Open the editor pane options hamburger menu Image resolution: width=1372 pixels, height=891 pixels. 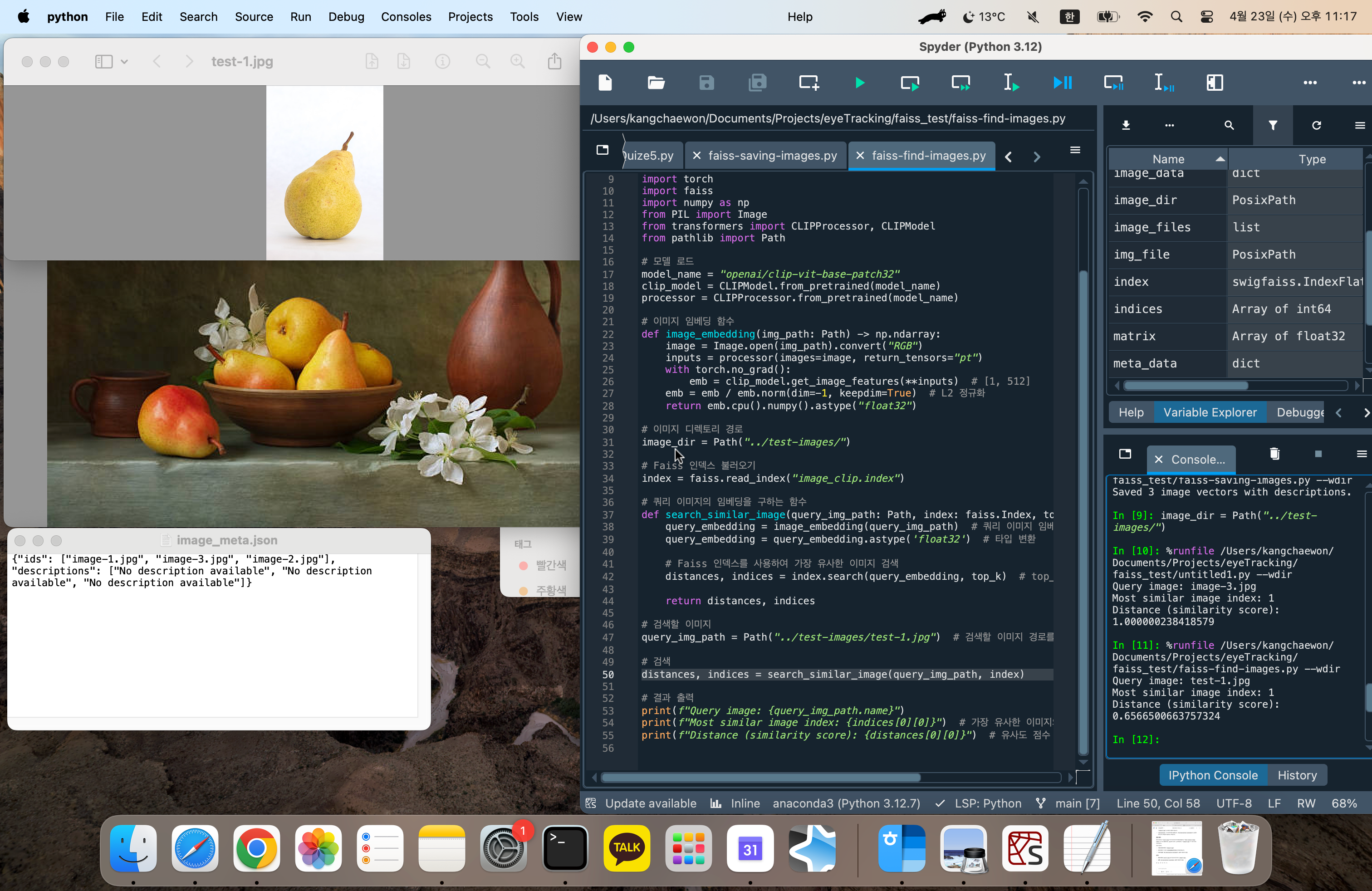pyautogui.click(x=1074, y=151)
